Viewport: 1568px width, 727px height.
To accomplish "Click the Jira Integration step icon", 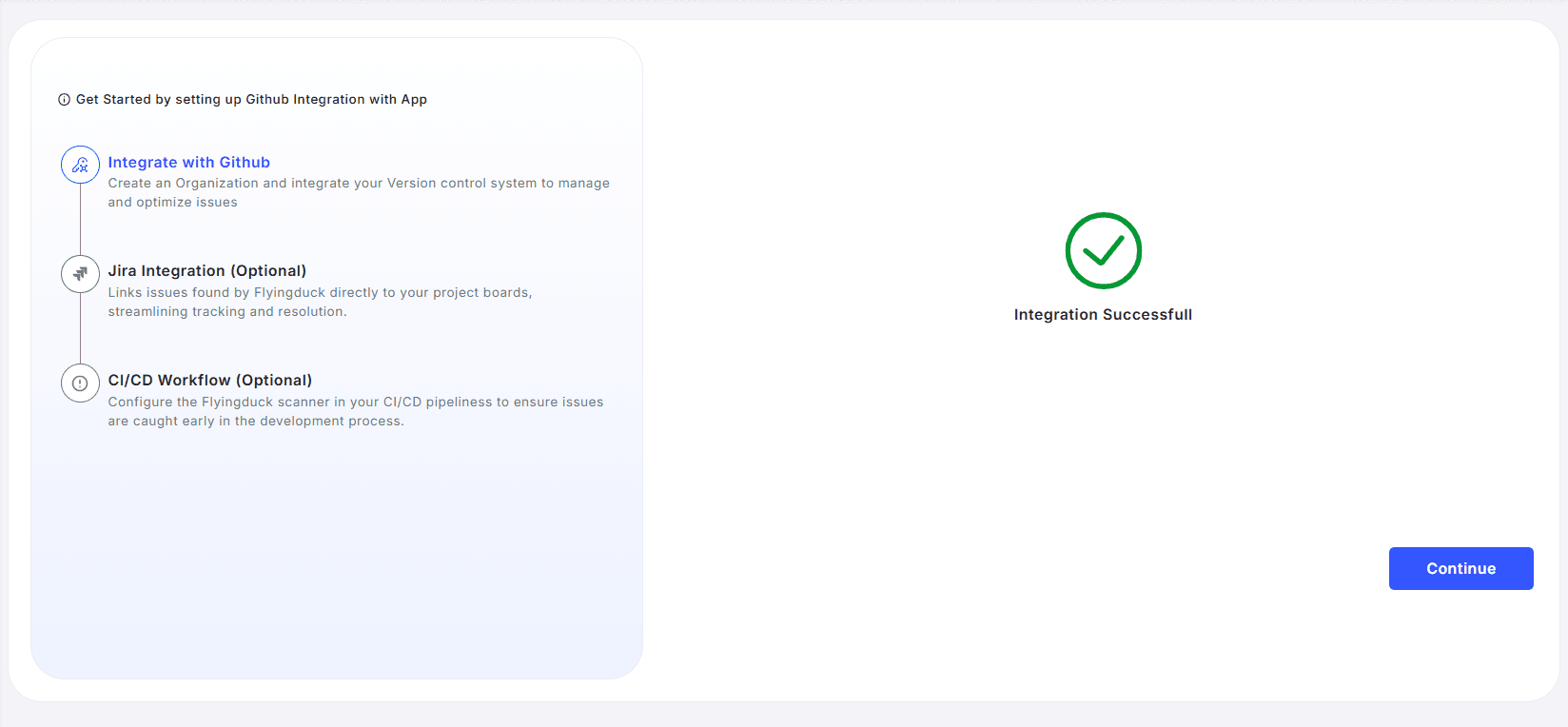I will click(80, 274).
